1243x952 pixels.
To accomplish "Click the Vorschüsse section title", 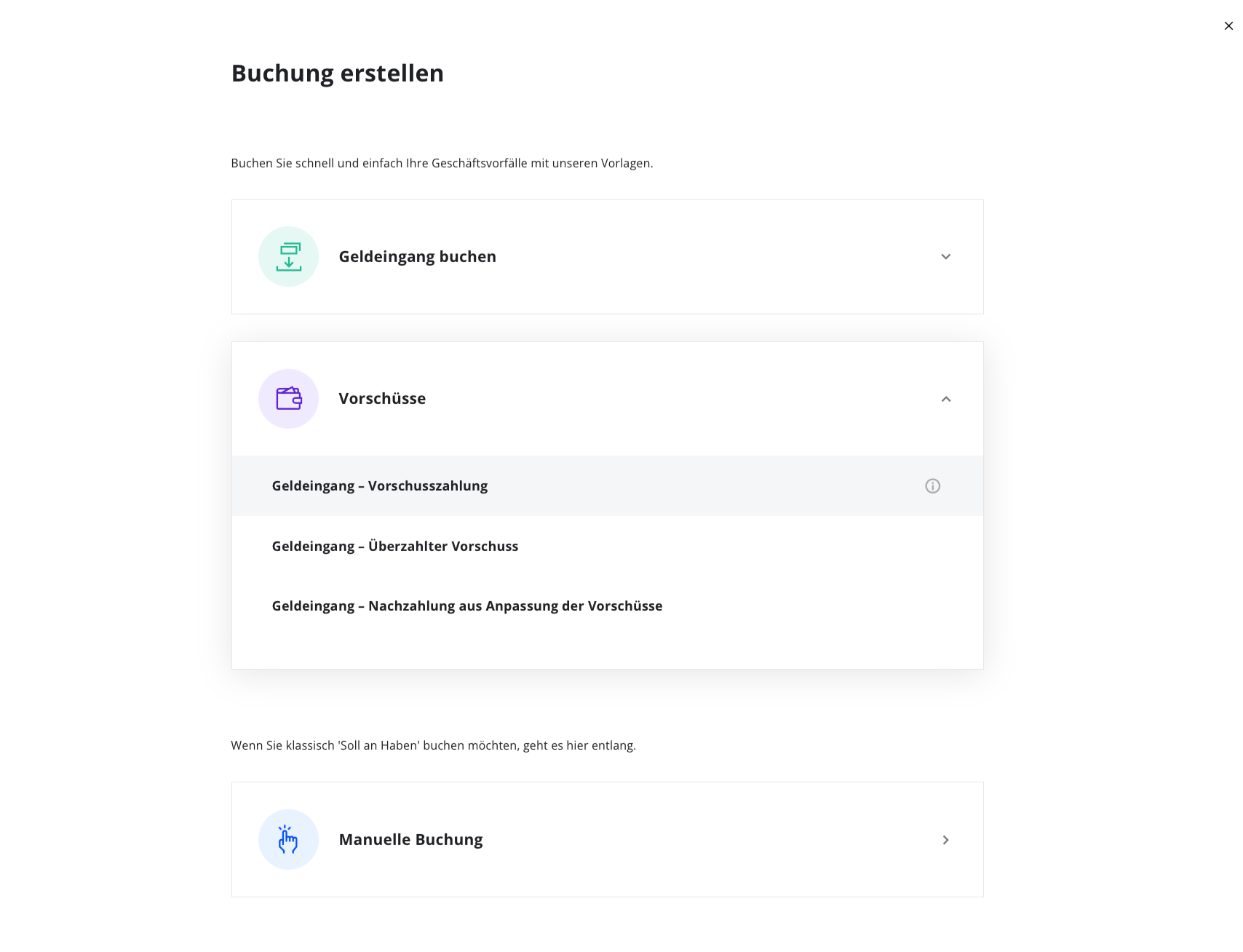I will point(382,398).
